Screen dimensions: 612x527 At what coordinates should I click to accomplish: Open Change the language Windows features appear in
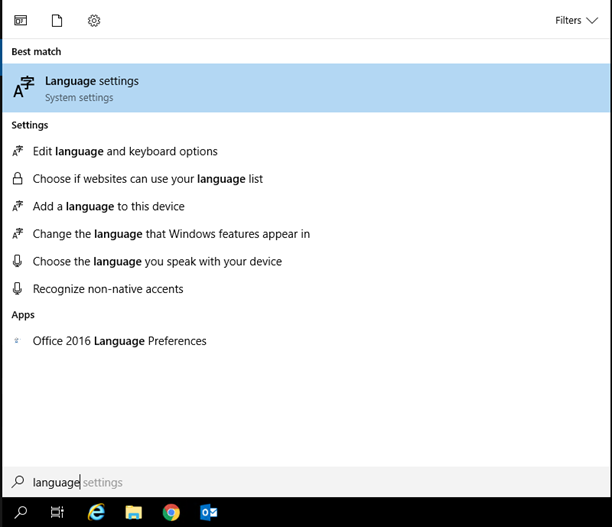tap(171, 234)
